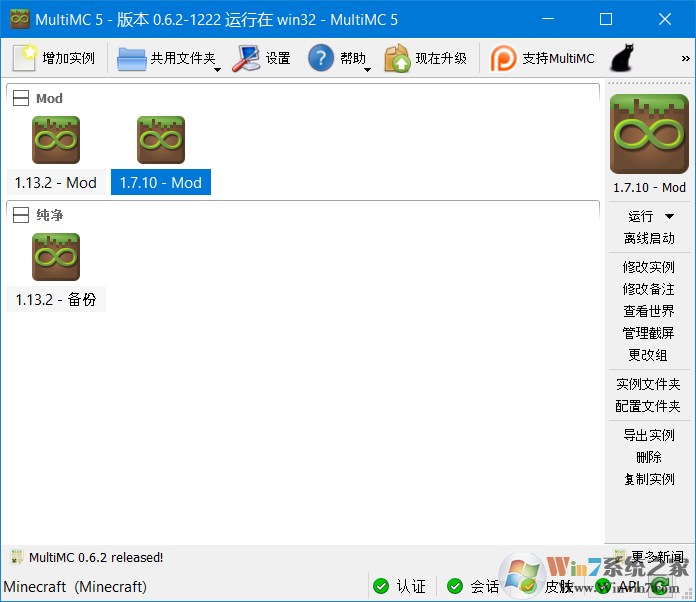This screenshot has width=696, height=602.
Task: Click 查看世界 to view worlds
Action: coord(649,311)
